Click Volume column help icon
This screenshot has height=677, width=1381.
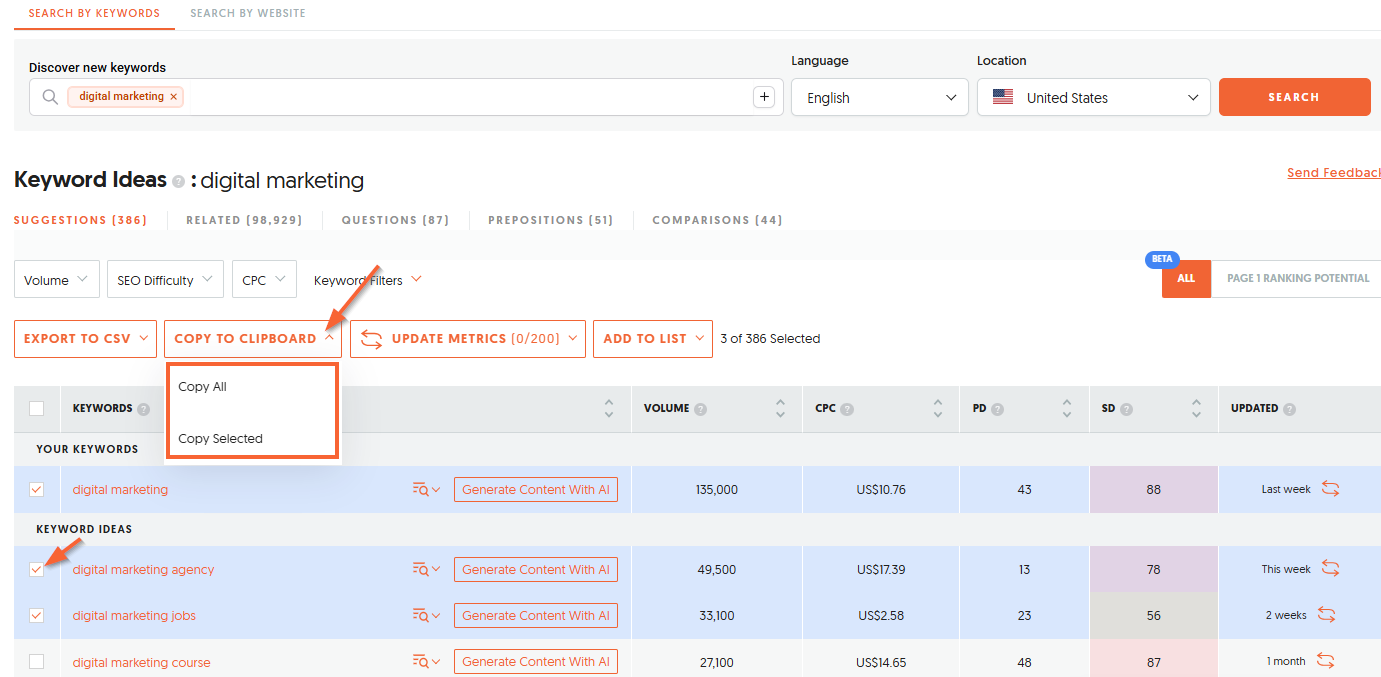click(700, 409)
